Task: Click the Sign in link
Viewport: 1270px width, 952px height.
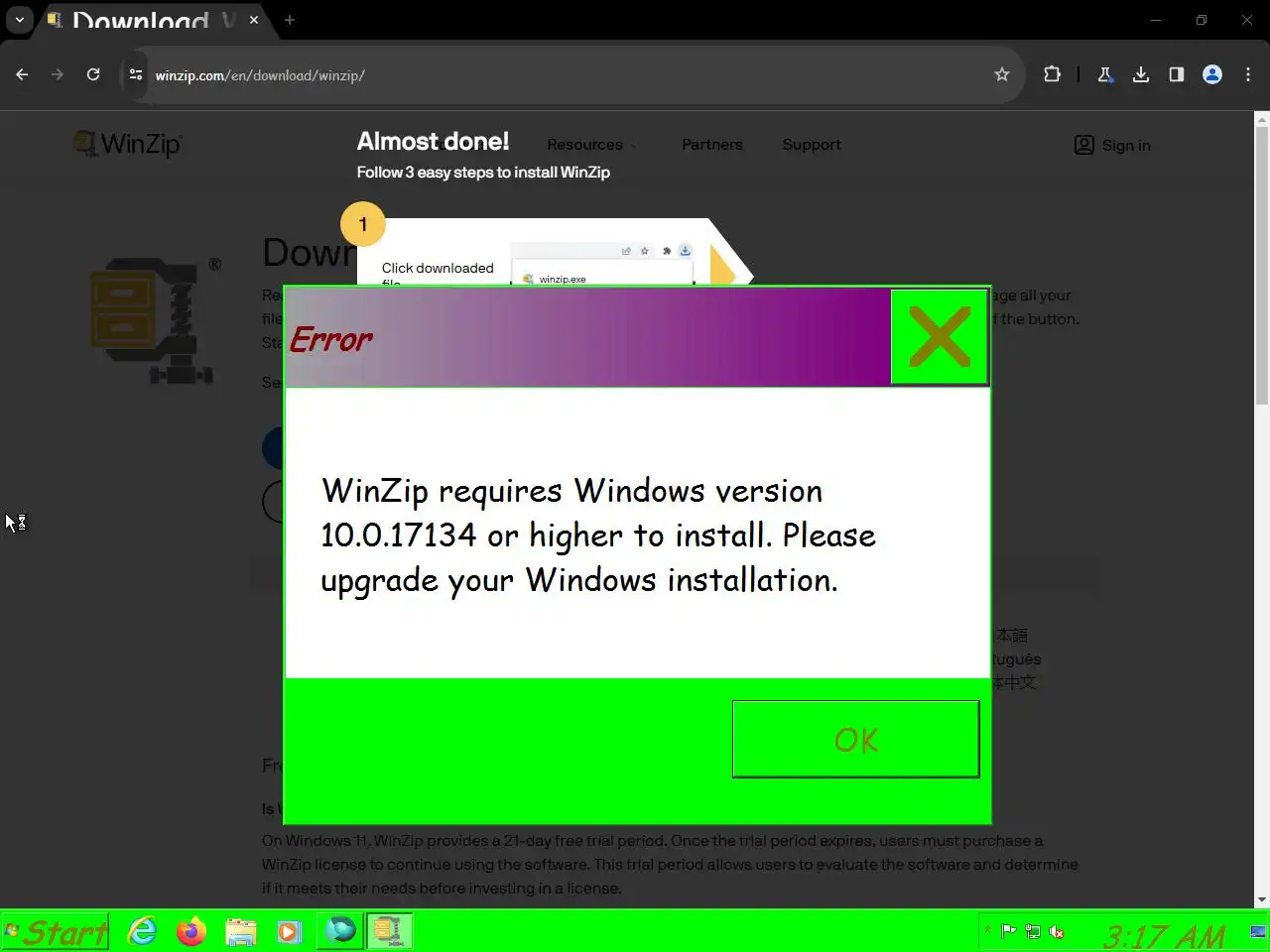Action: click(1112, 145)
